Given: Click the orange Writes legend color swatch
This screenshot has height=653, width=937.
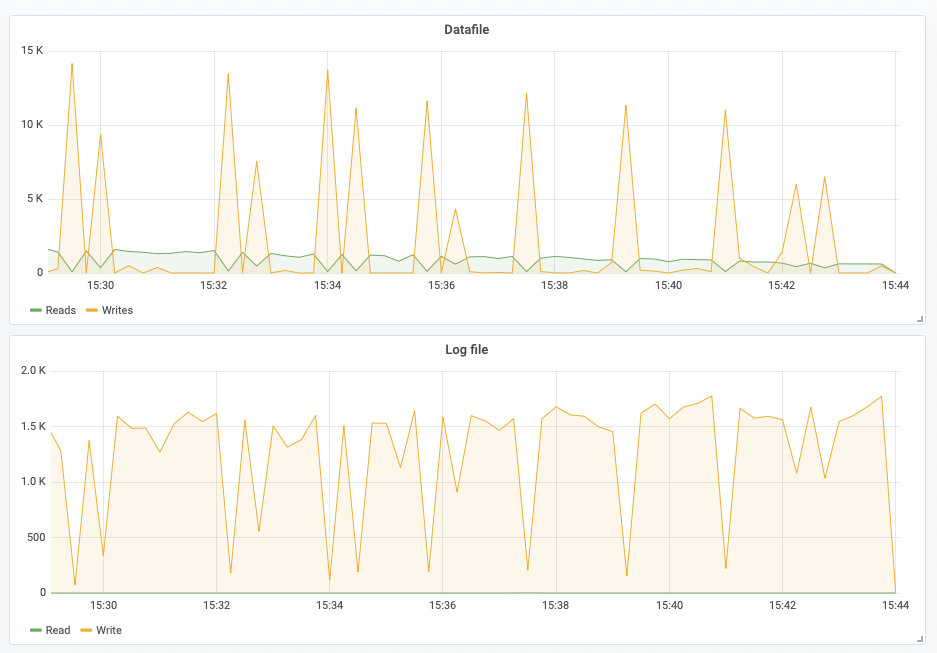Looking at the screenshot, I should pos(92,310).
